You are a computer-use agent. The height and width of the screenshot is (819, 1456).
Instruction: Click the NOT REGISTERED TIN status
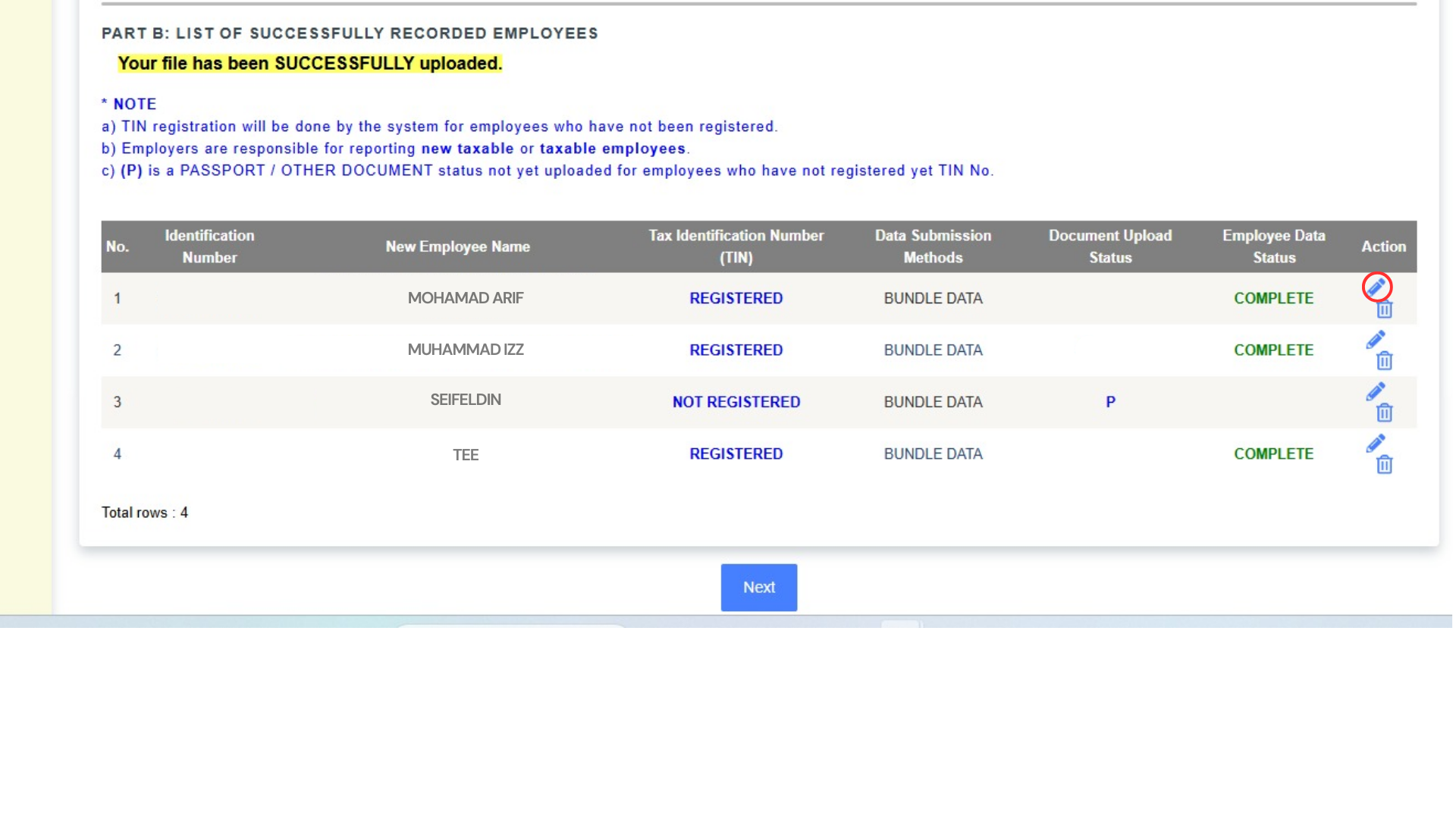[x=736, y=402]
